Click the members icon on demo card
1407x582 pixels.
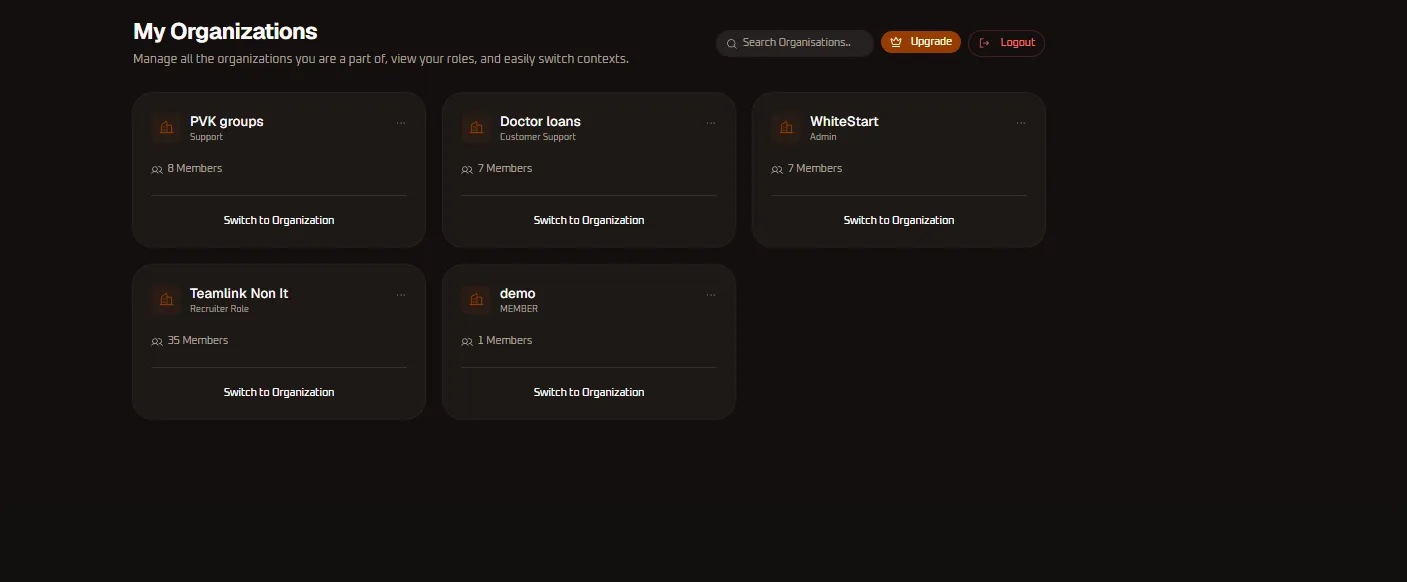[x=467, y=341]
